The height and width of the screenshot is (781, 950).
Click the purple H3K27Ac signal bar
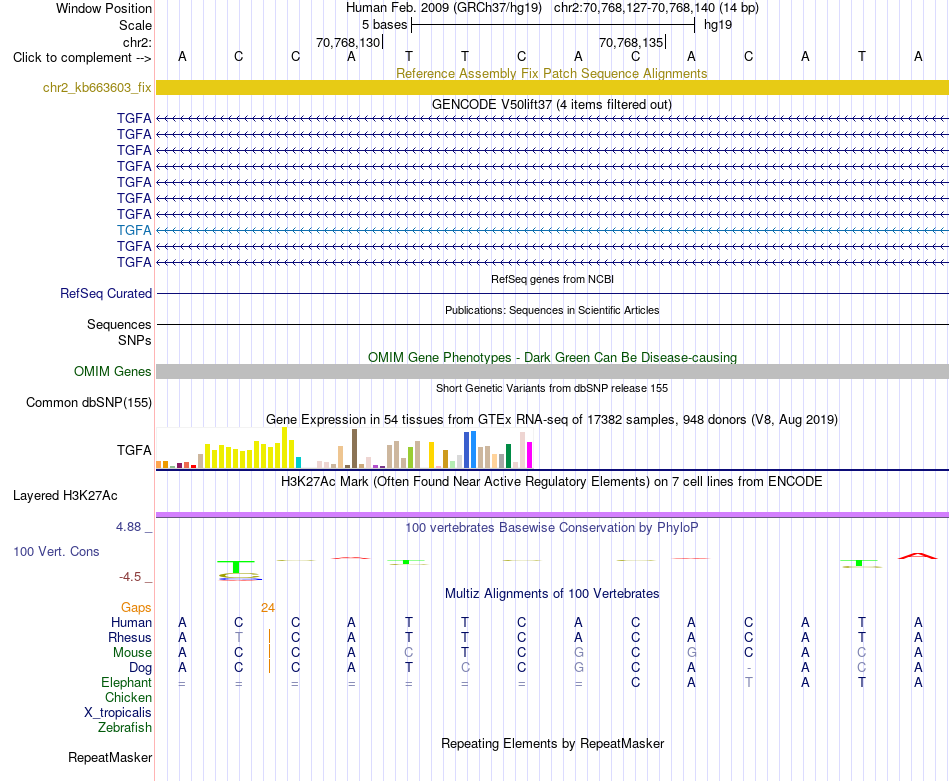552,515
